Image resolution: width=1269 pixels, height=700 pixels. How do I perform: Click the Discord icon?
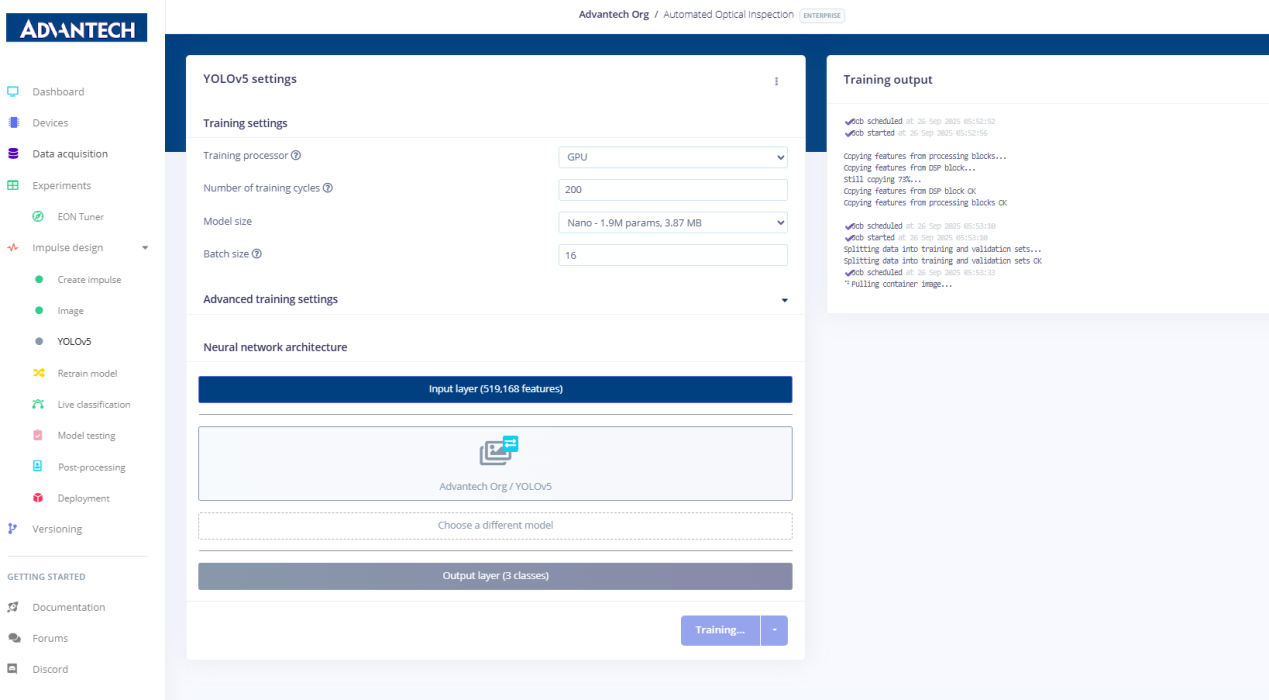coord(13,669)
